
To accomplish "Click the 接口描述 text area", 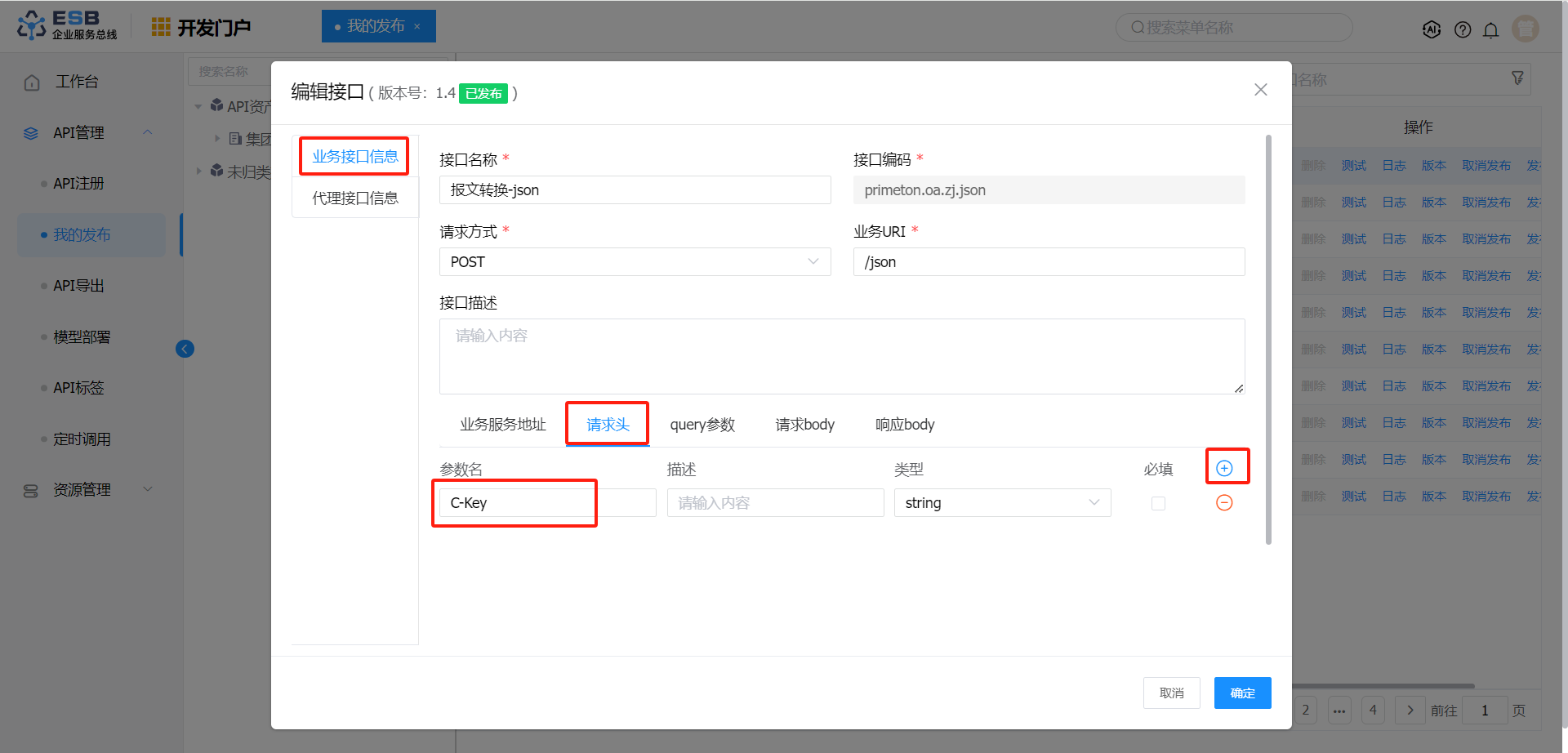I will click(841, 356).
